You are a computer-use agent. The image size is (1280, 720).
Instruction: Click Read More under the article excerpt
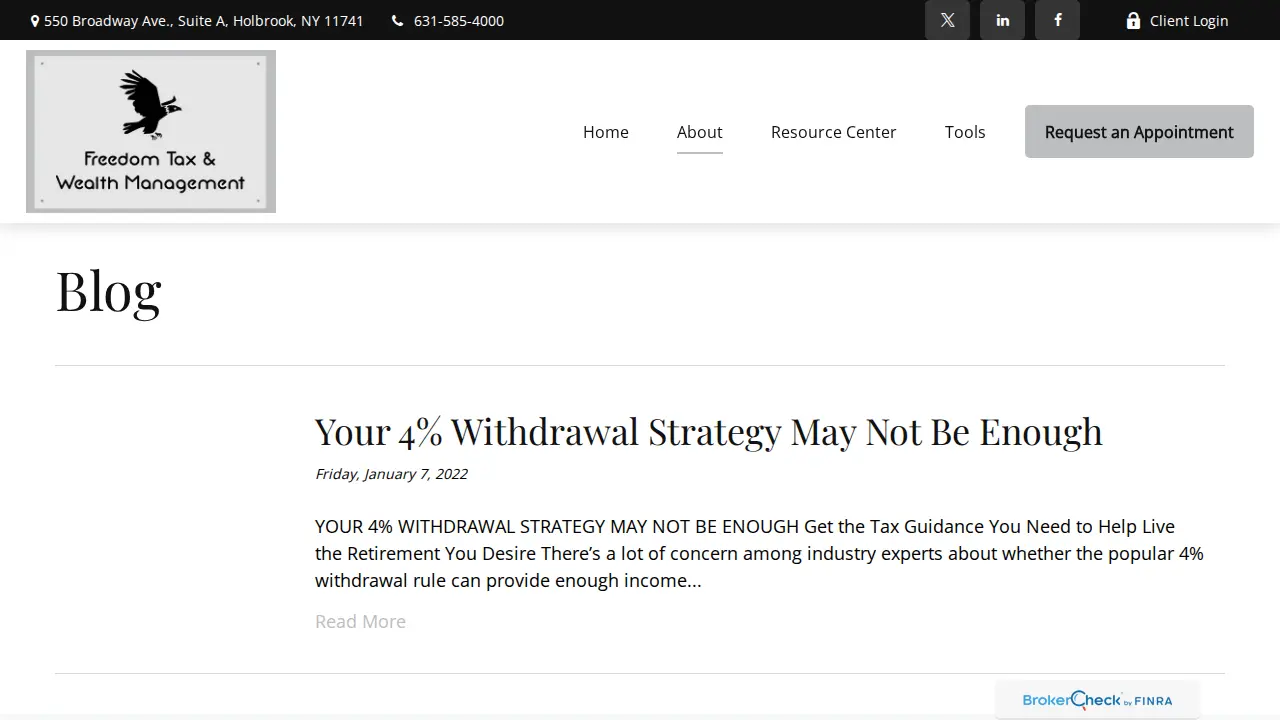tap(360, 621)
